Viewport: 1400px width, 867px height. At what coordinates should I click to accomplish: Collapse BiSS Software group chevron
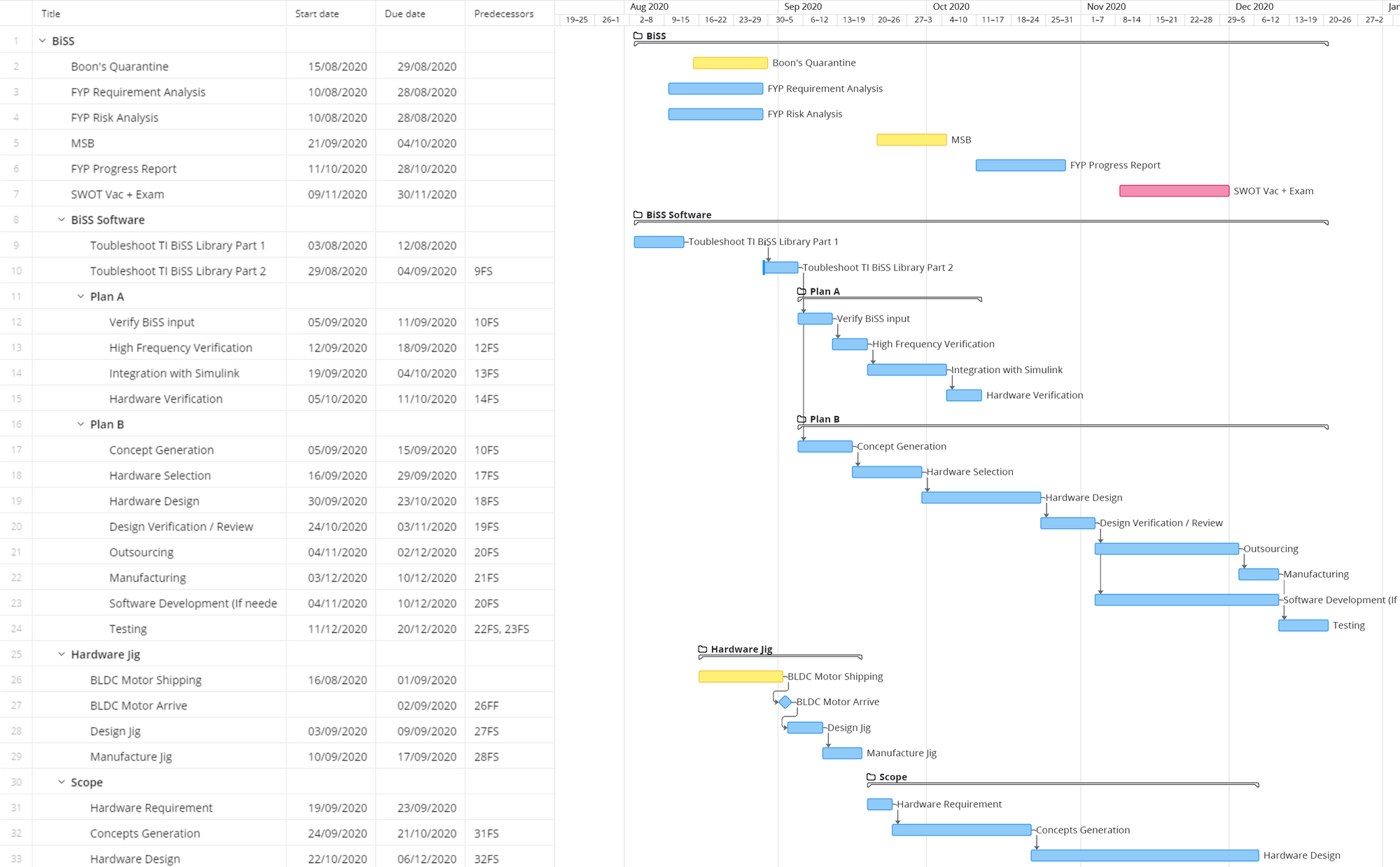pyautogui.click(x=62, y=220)
